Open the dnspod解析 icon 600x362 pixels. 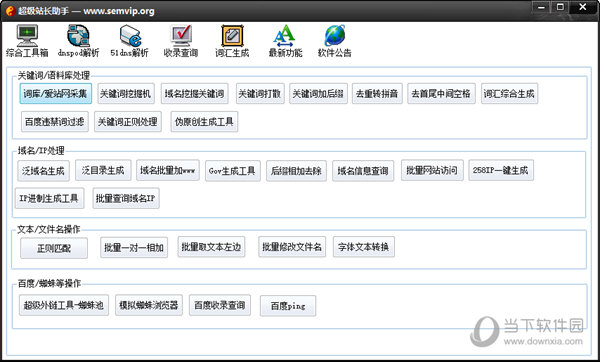tap(78, 41)
